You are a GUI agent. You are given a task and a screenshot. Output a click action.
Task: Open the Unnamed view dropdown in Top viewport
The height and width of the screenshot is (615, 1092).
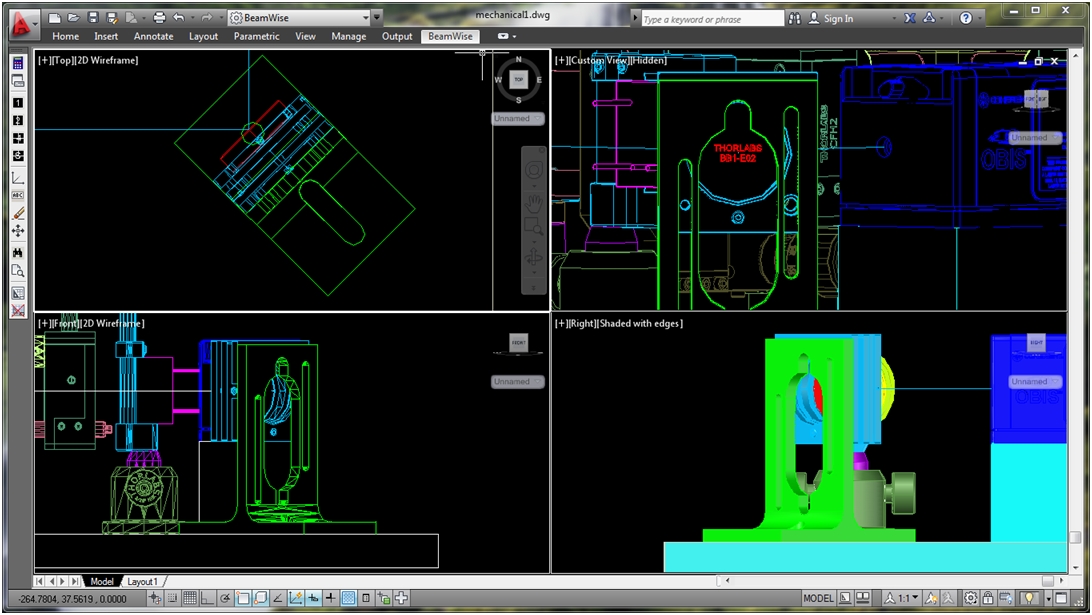click(518, 118)
